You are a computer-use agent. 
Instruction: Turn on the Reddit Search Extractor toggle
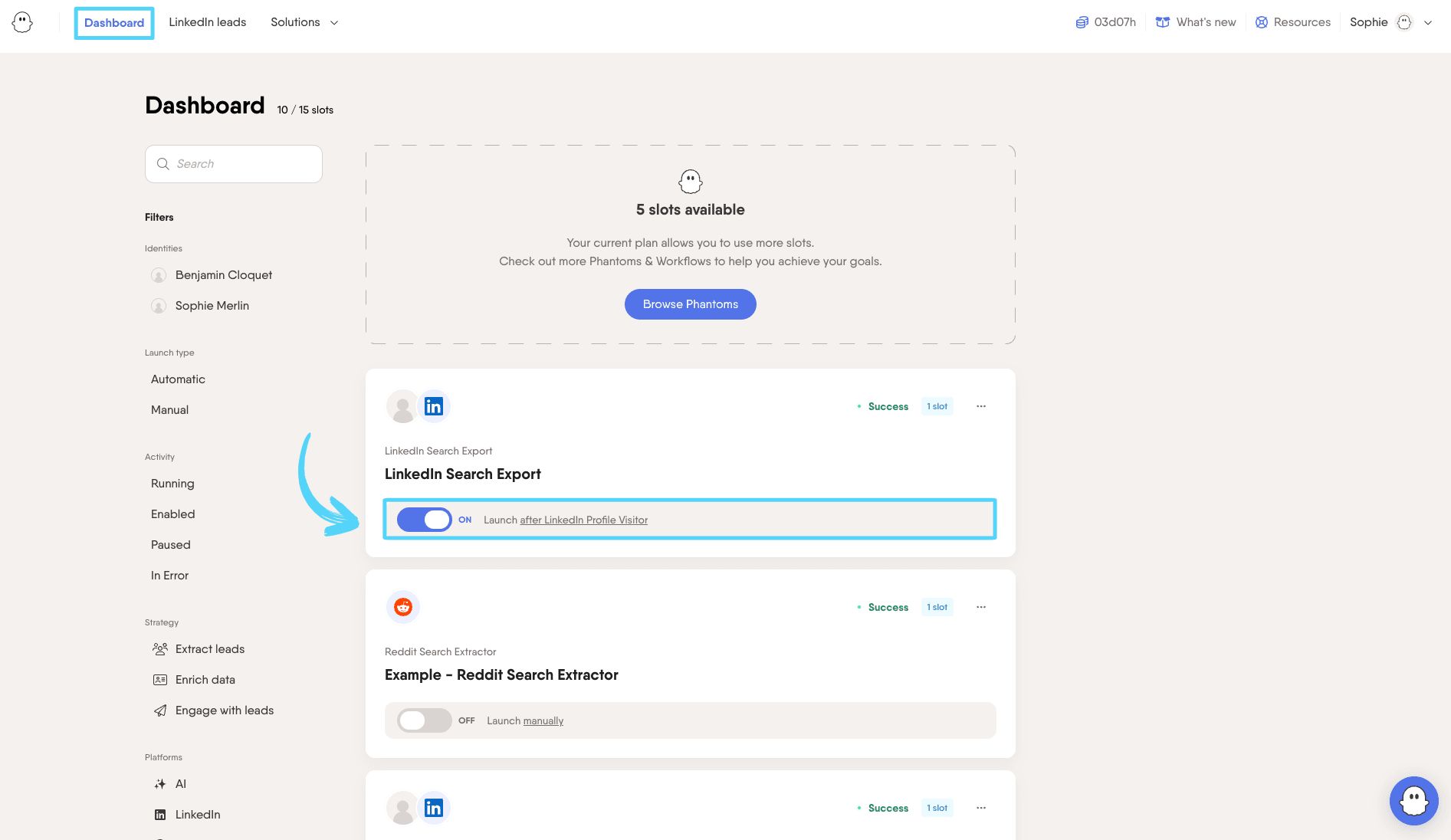pos(424,720)
